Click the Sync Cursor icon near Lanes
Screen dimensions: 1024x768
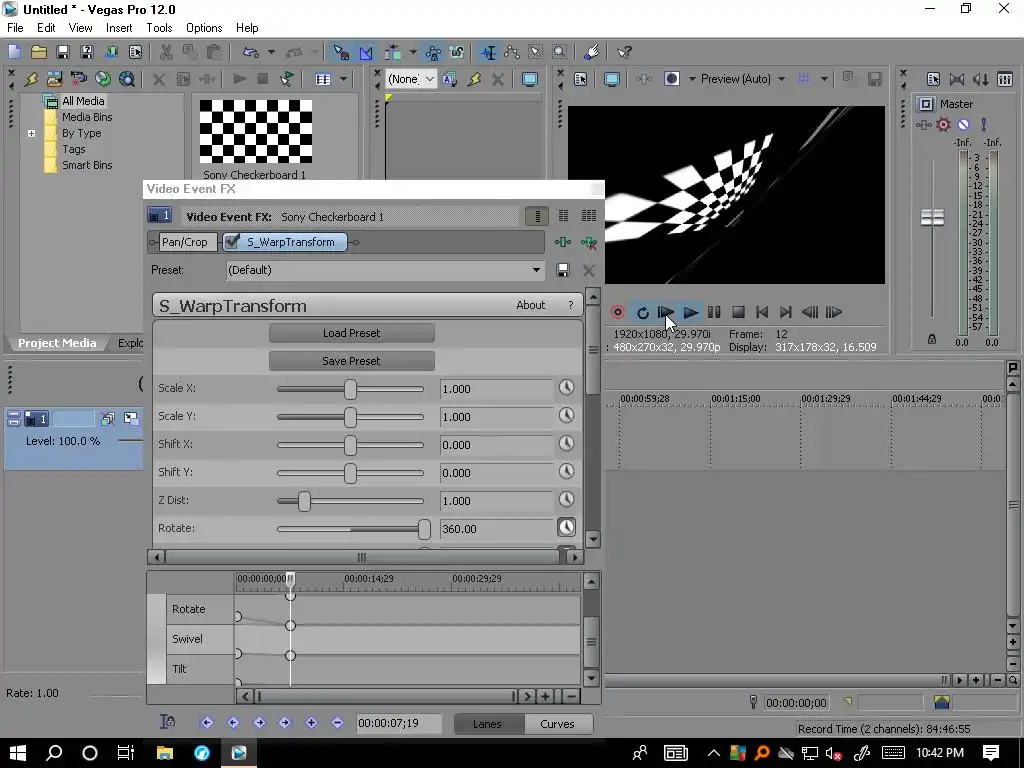(x=167, y=722)
